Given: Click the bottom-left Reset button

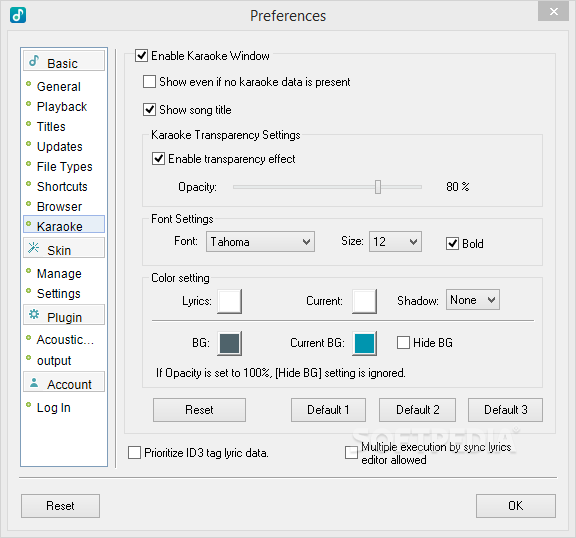Looking at the screenshot, I should click(x=60, y=506).
